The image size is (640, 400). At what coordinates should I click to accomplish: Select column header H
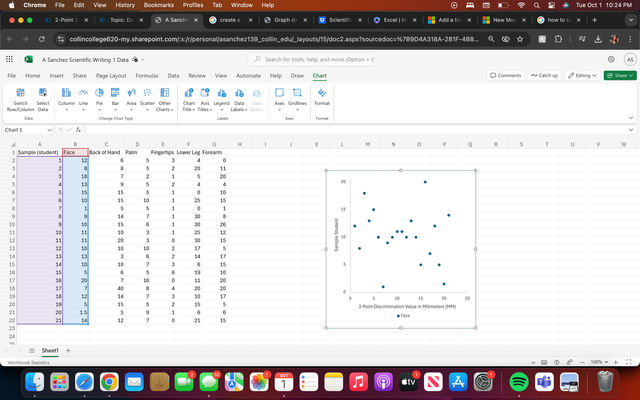click(240, 144)
